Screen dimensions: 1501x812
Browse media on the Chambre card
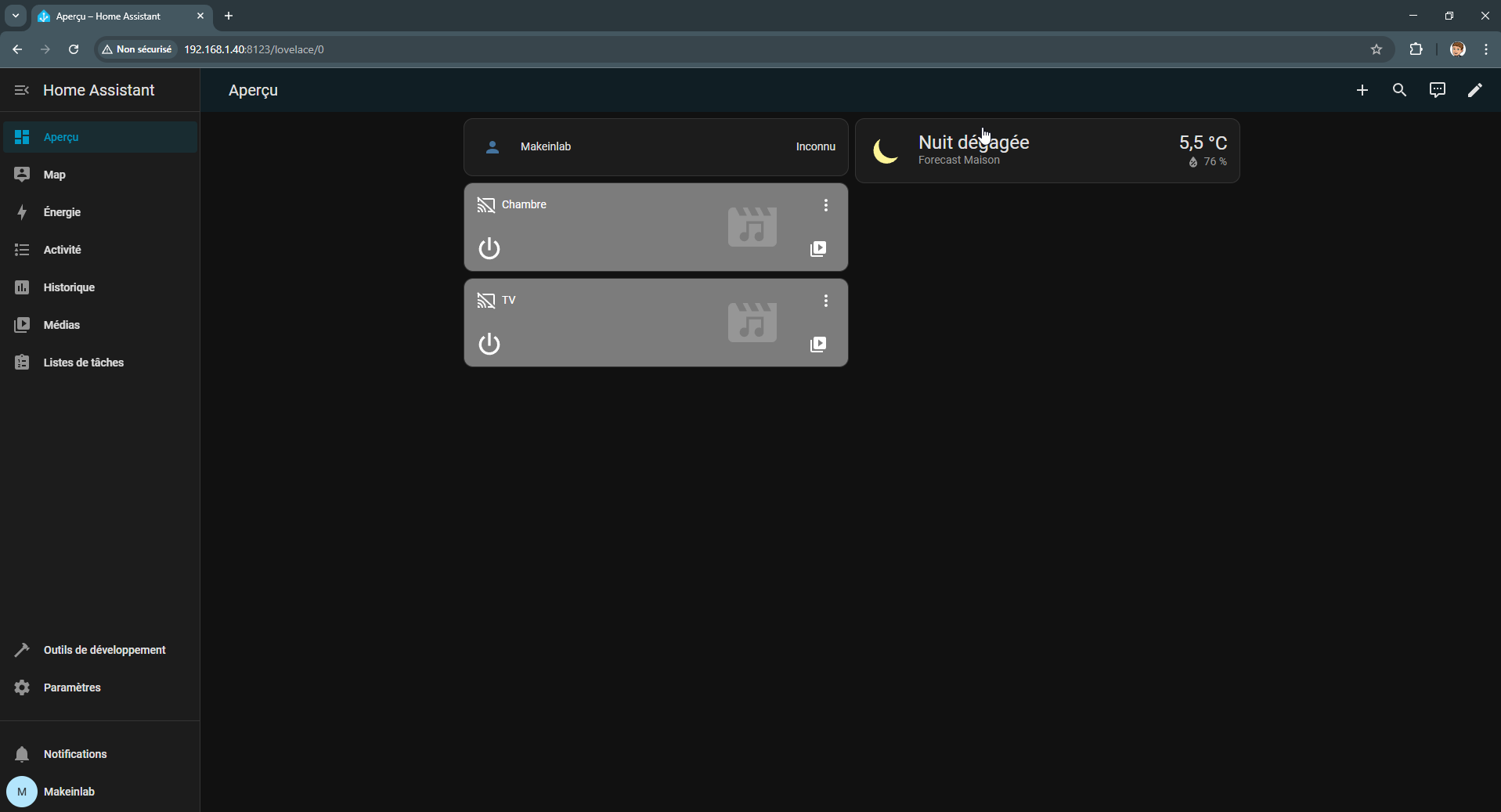tap(817, 249)
